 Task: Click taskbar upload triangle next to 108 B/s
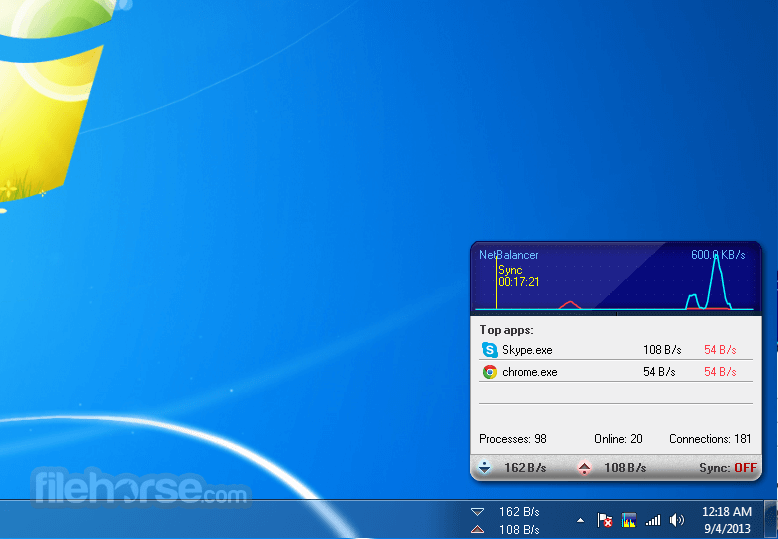point(477,529)
